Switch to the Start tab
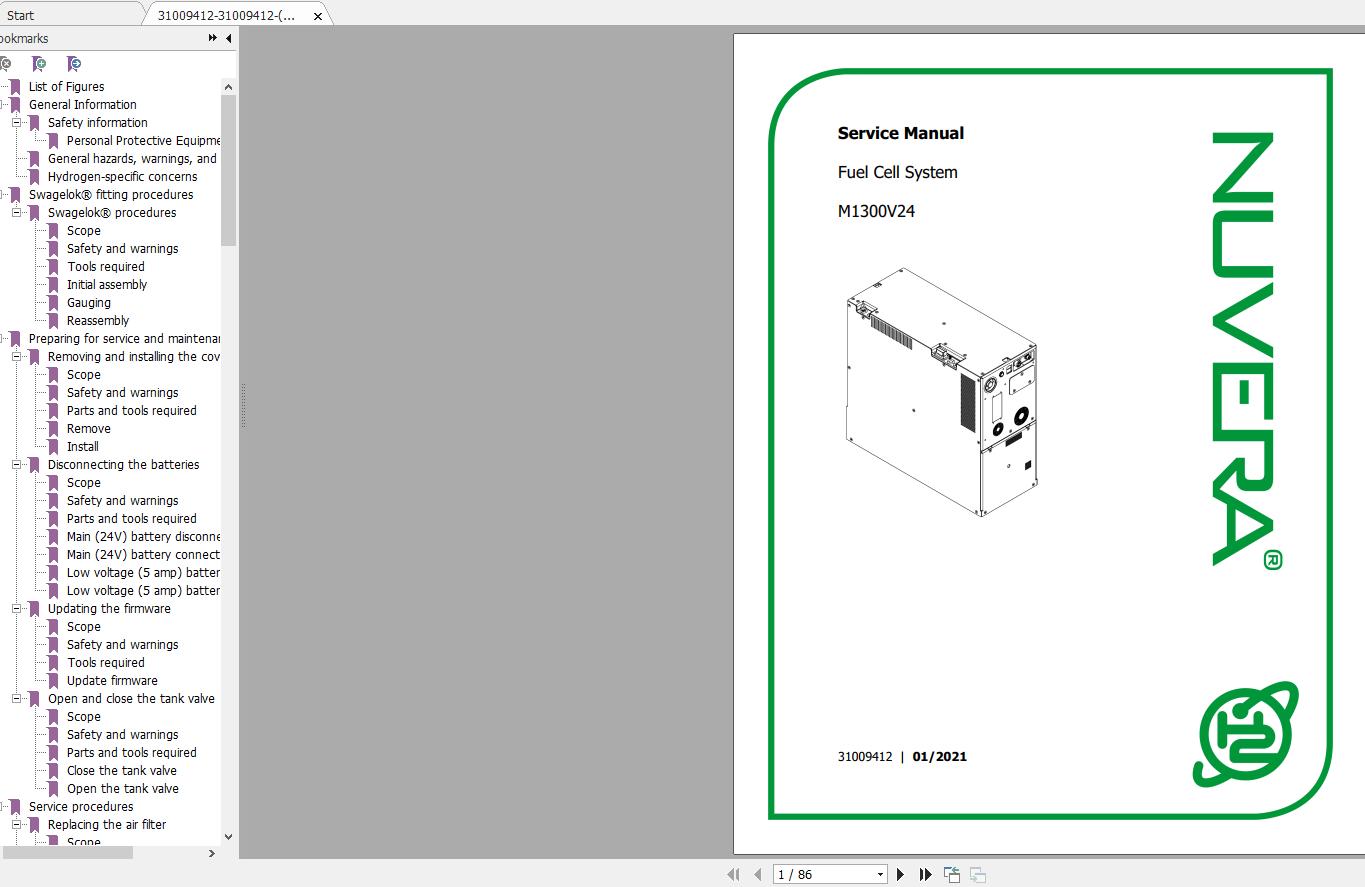The width and height of the screenshot is (1365, 887). (x=20, y=14)
